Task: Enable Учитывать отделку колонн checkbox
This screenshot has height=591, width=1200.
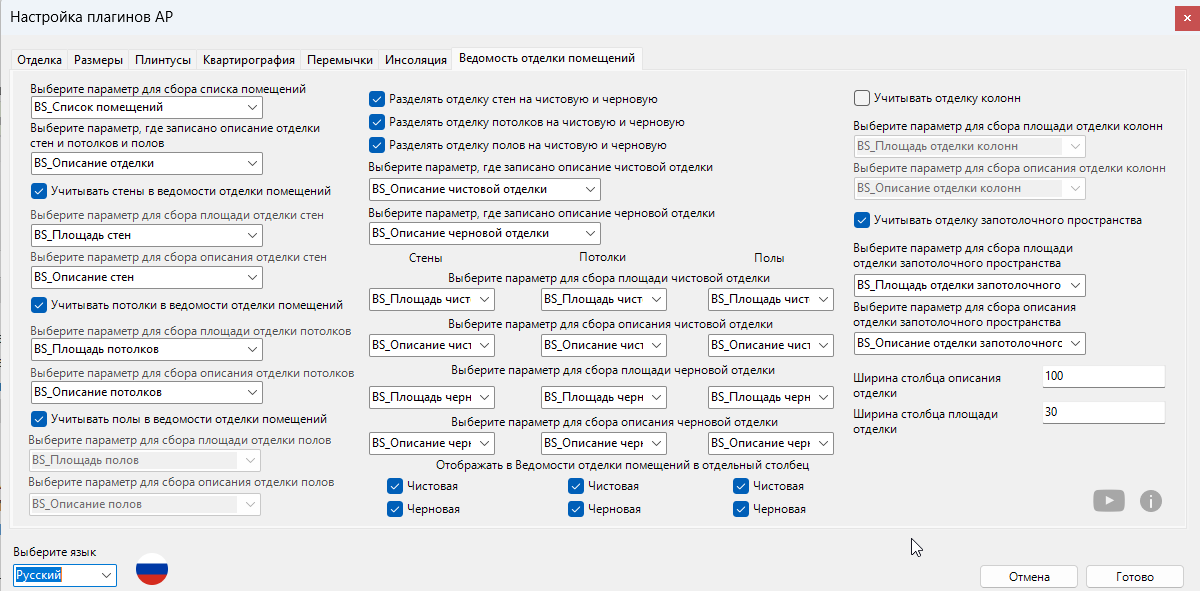Action: click(862, 98)
